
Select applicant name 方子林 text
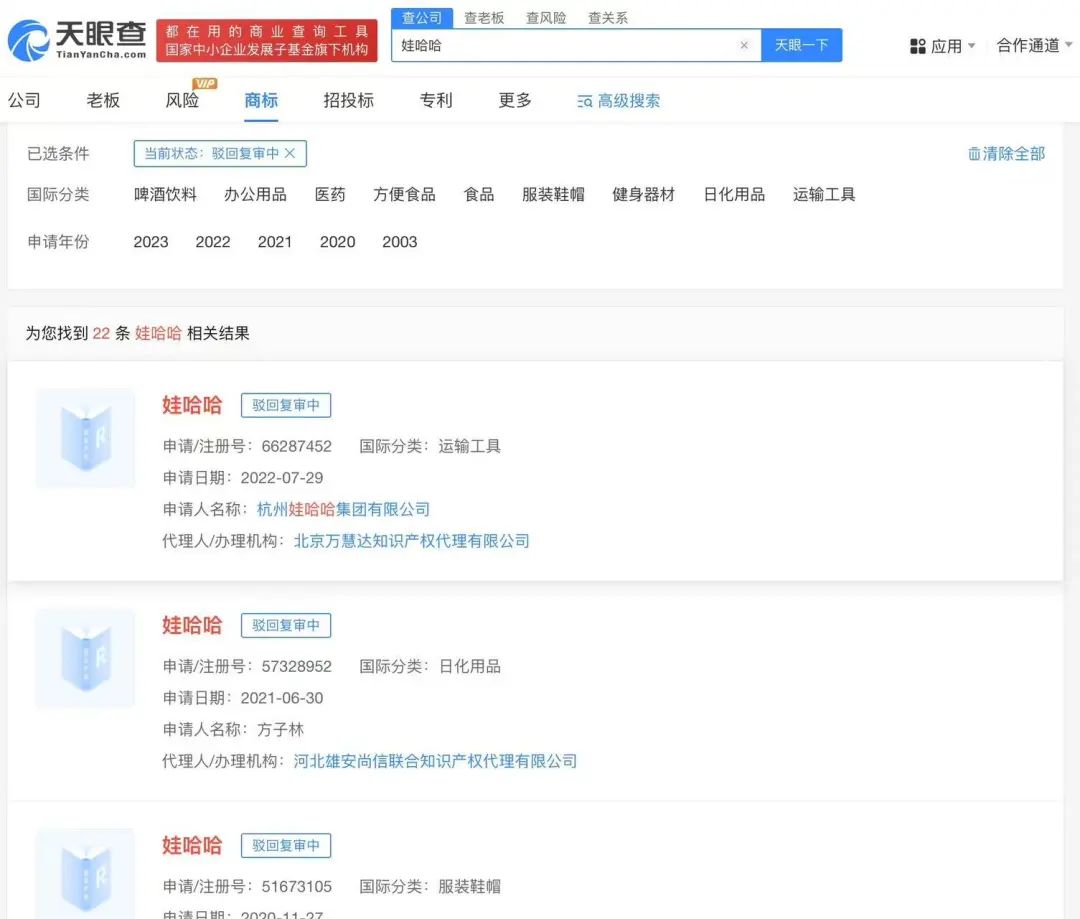pos(280,730)
